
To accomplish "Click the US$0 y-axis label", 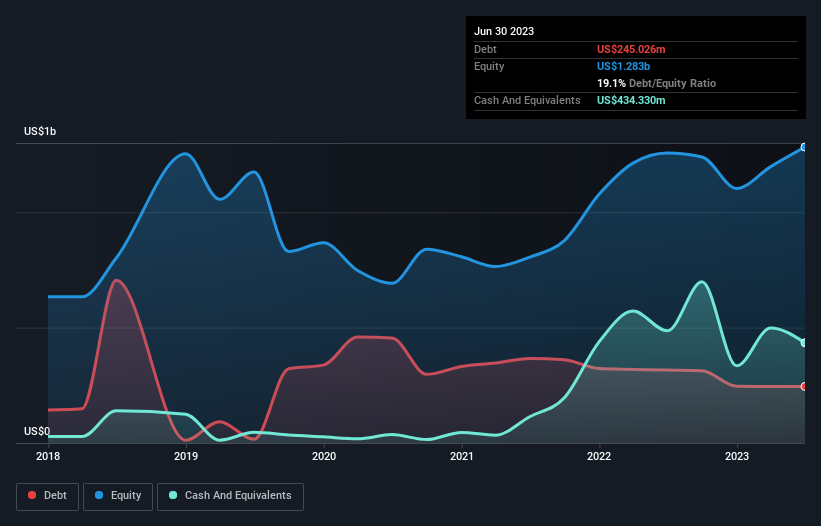I will 37,431.
